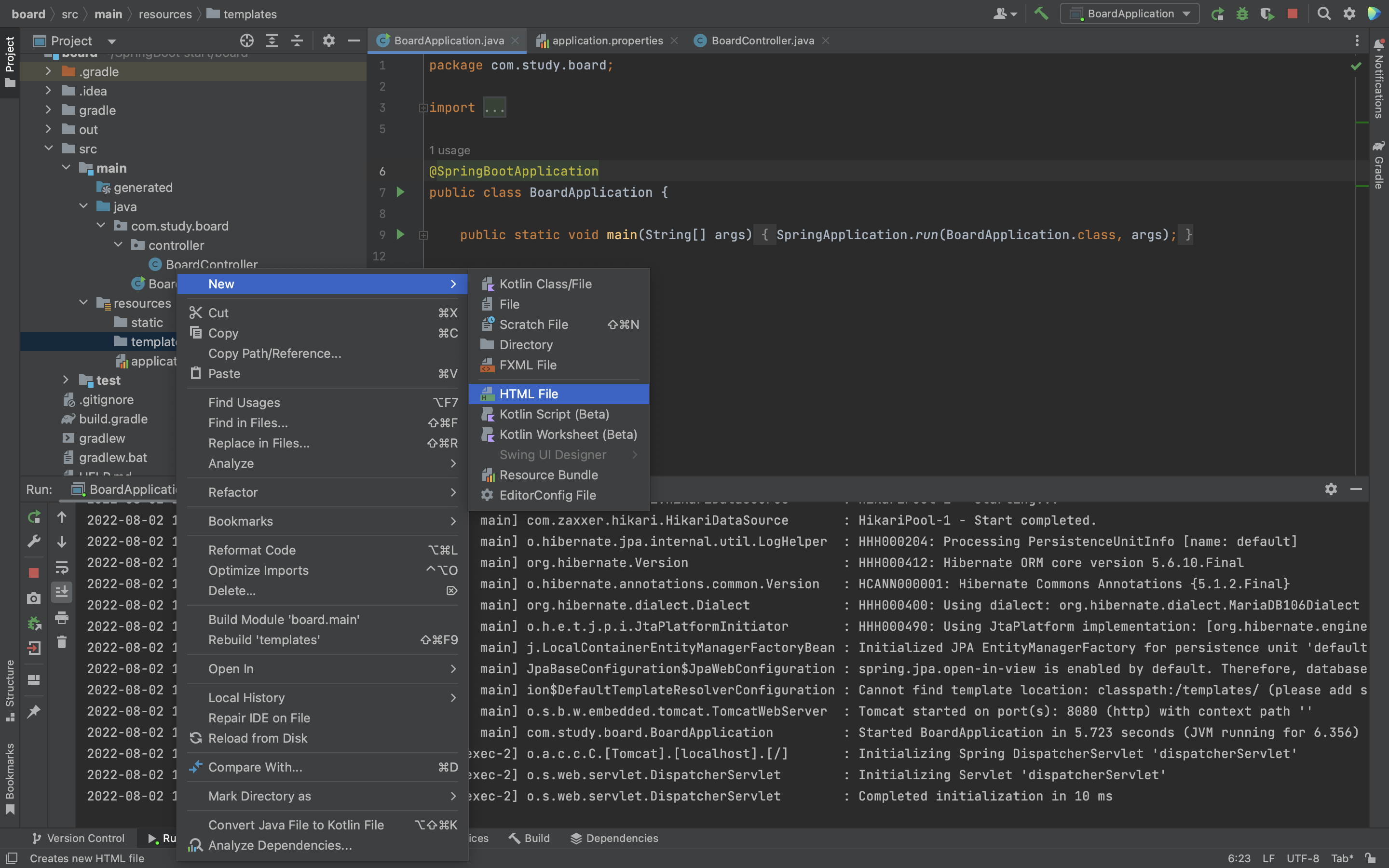Collapse the src folder in project tree
The width and height of the screenshot is (1389, 868).
48,149
